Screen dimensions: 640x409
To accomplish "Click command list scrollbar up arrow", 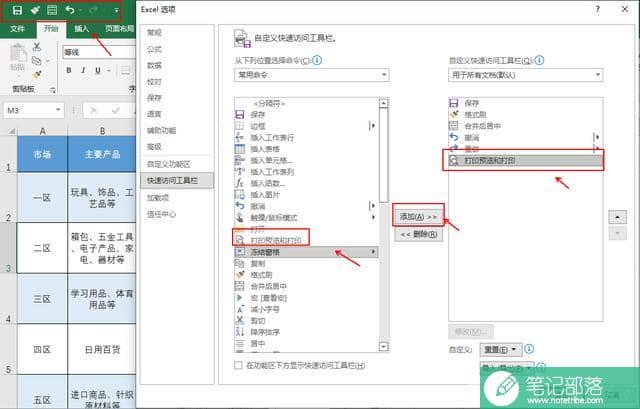I will [x=383, y=103].
